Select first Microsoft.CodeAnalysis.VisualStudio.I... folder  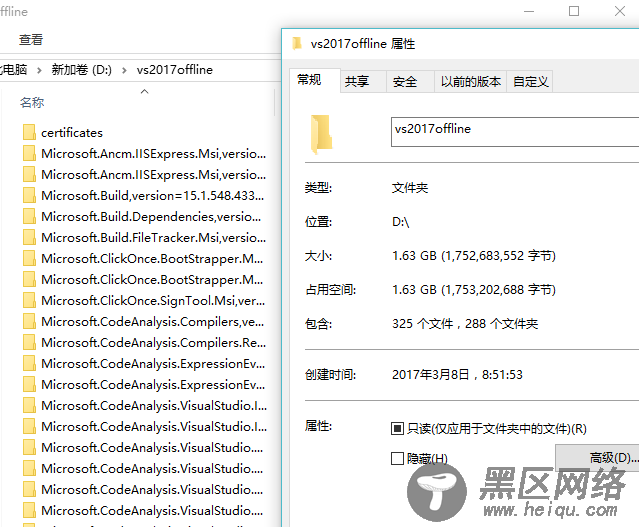click(154, 405)
